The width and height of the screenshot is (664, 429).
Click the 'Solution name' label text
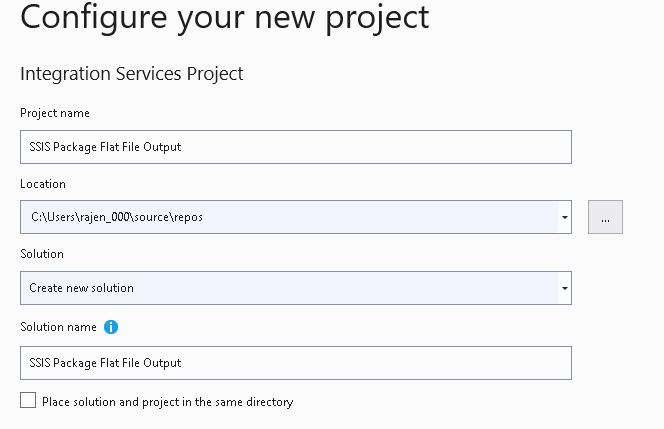58,327
